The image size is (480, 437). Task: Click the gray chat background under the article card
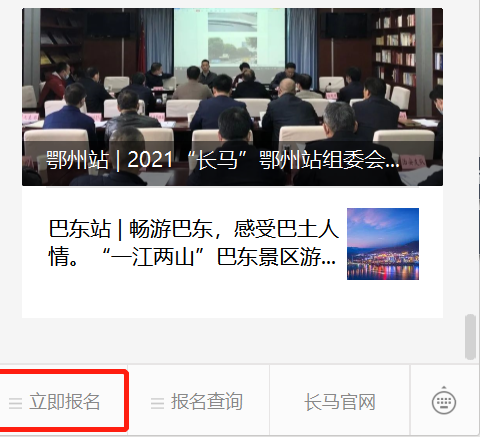[x=232, y=340]
